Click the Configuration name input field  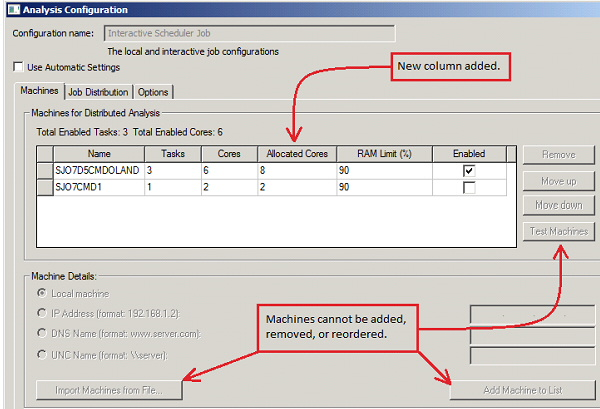pos(249,33)
